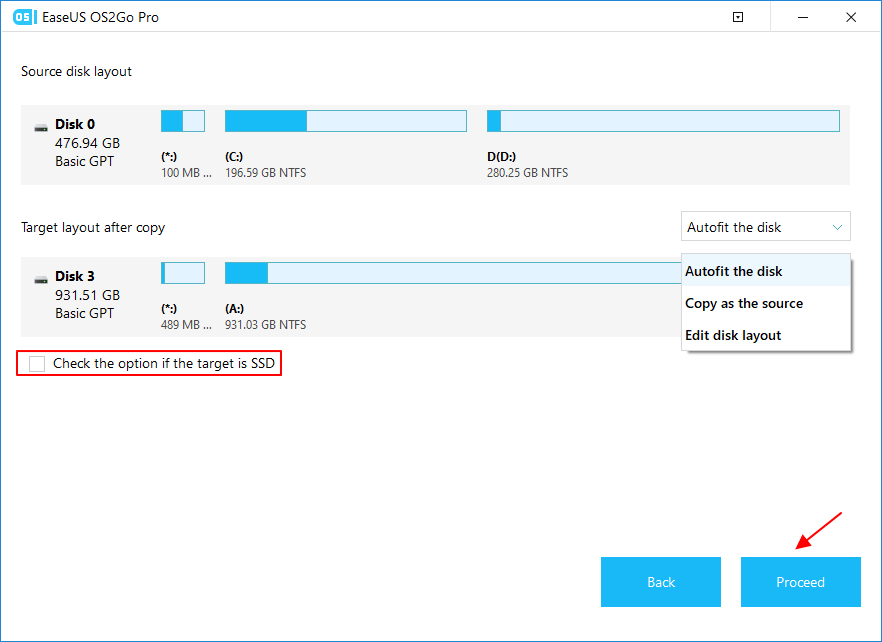882x642 pixels.
Task: Click the small square icon in the title bar
Action: [x=737, y=17]
